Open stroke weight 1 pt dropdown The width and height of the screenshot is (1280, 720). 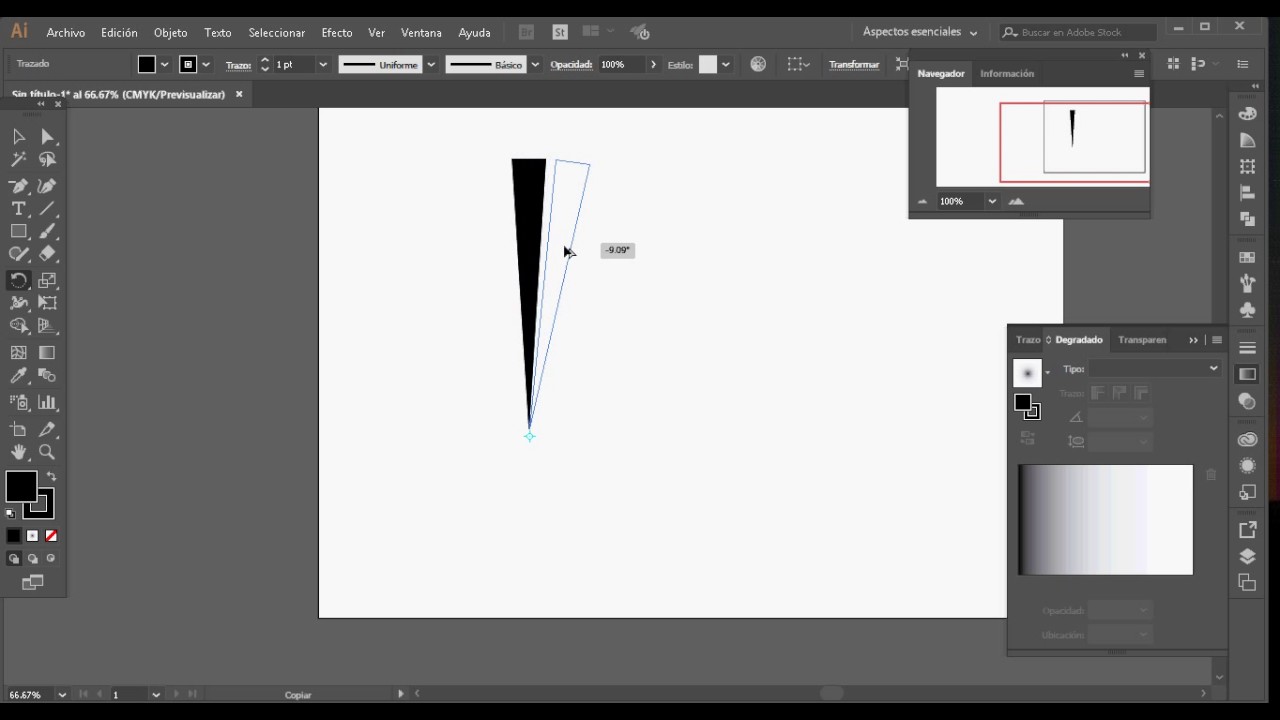click(x=323, y=65)
